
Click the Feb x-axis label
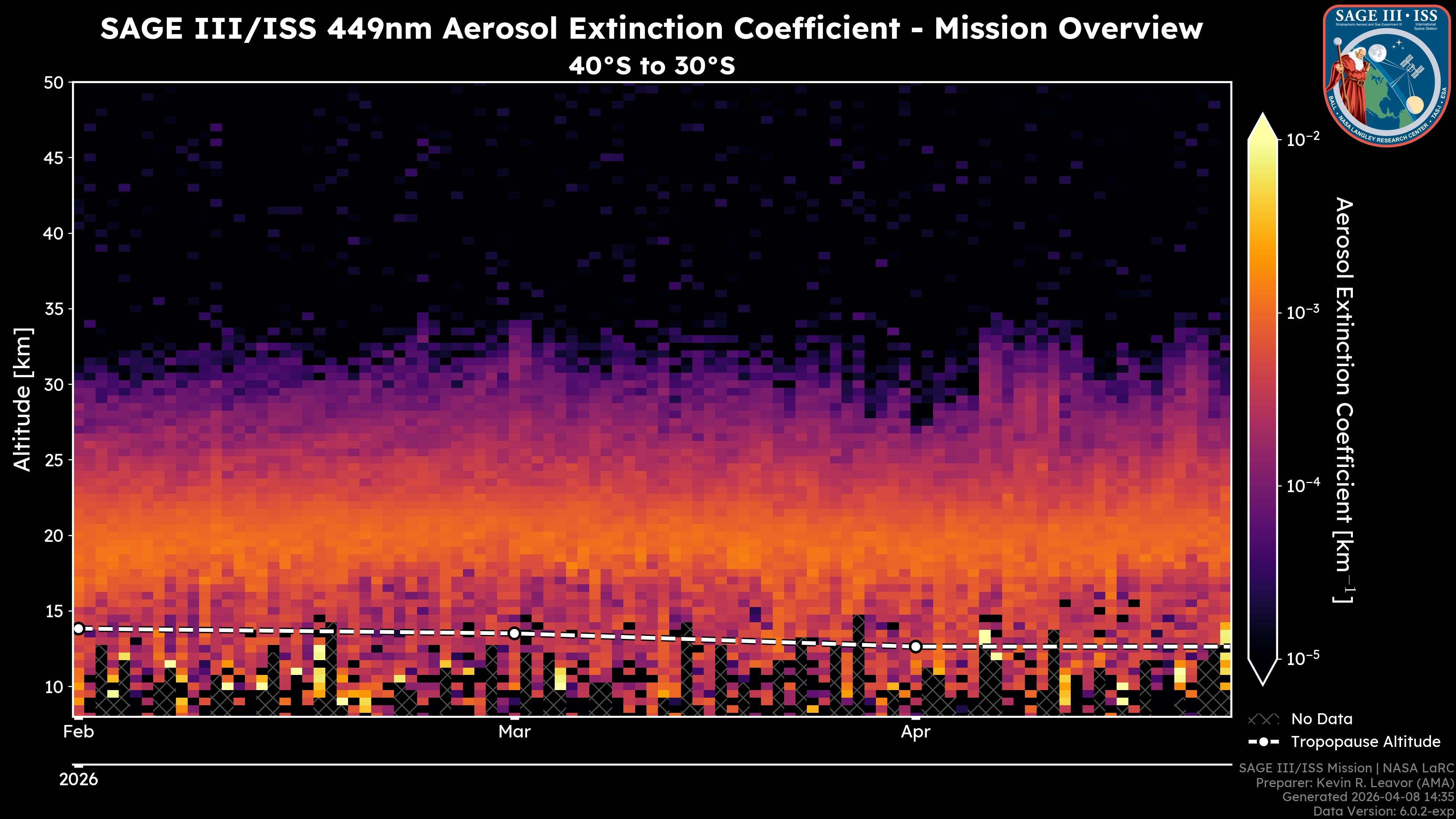[78, 732]
